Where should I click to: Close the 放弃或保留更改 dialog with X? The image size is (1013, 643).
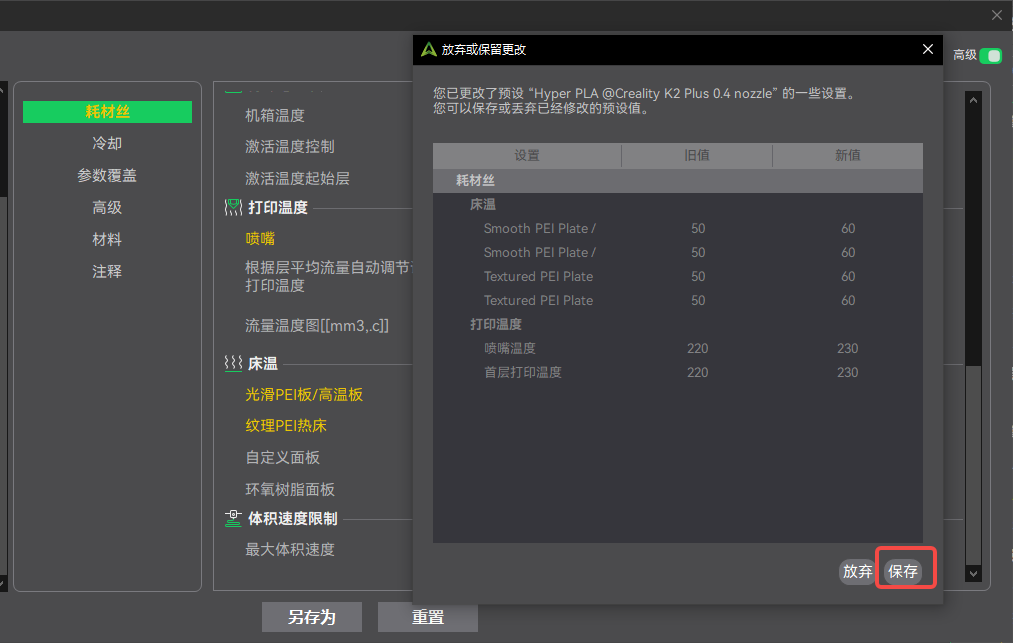[927, 49]
